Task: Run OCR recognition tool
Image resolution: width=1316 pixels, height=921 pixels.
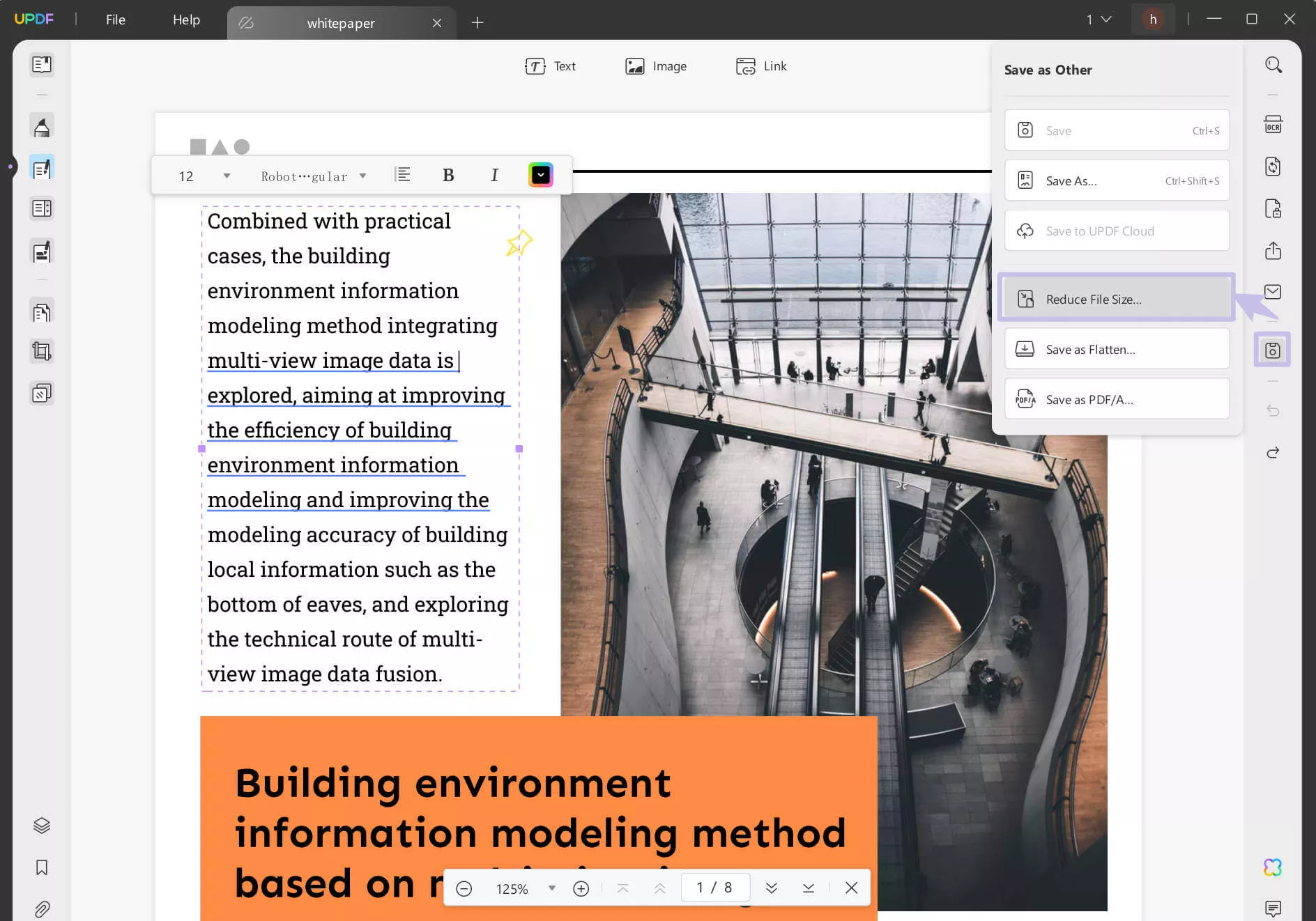Action: point(1273,125)
